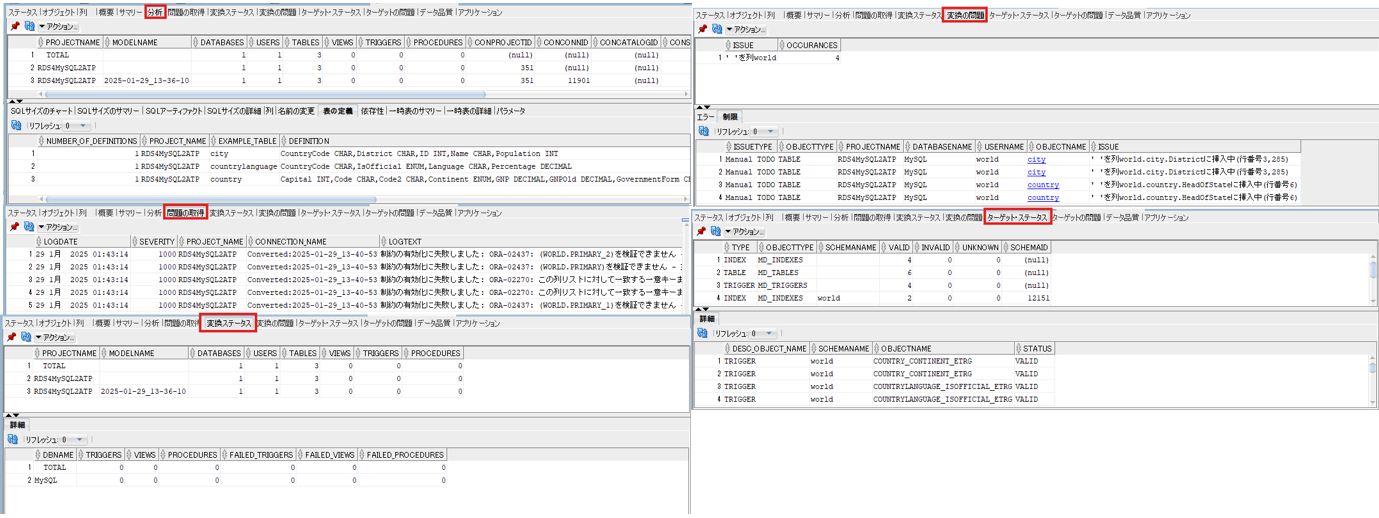The width and height of the screenshot is (1379, 518).
Task: Click sort icon on FAILED_VIEWS column
Action: 298,455
